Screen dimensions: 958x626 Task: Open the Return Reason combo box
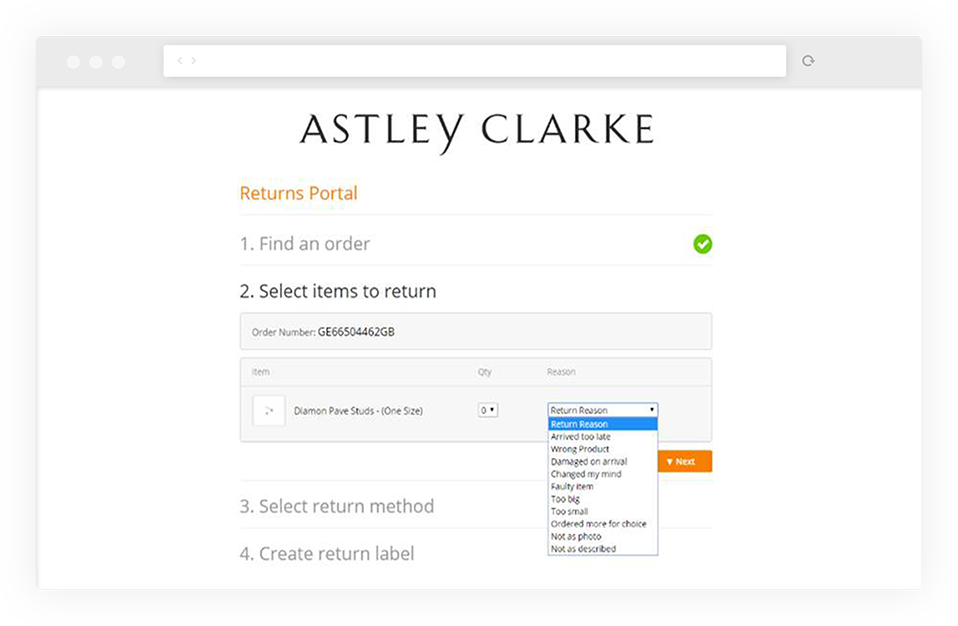[602, 410]
